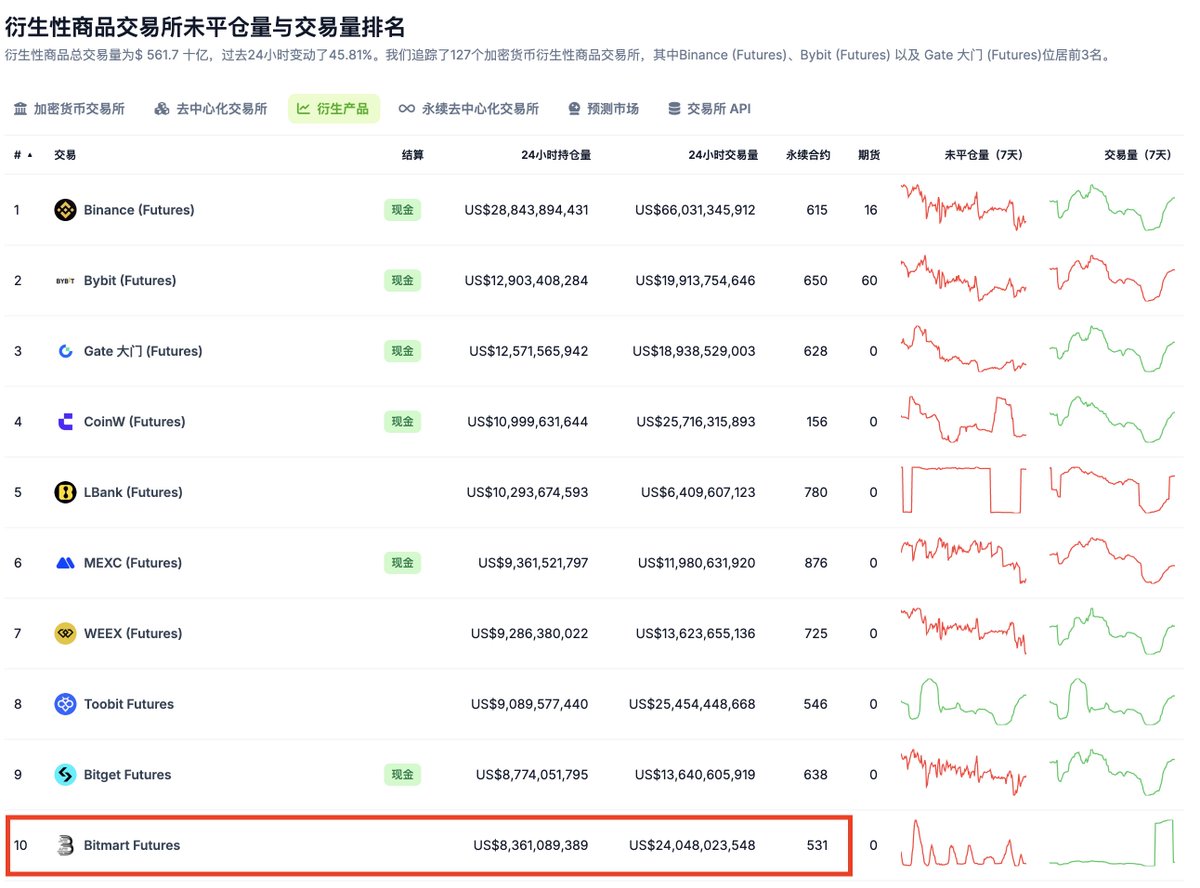Click the value US$66,031,345,912
The image size is (1200, 888).
pos(695,210)
